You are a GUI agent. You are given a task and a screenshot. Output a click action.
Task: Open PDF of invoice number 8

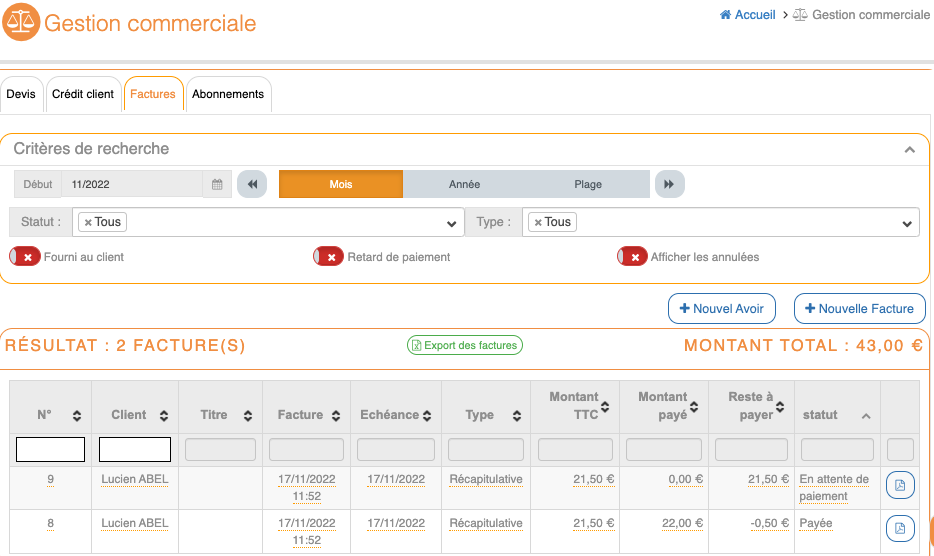coord(900,528)
